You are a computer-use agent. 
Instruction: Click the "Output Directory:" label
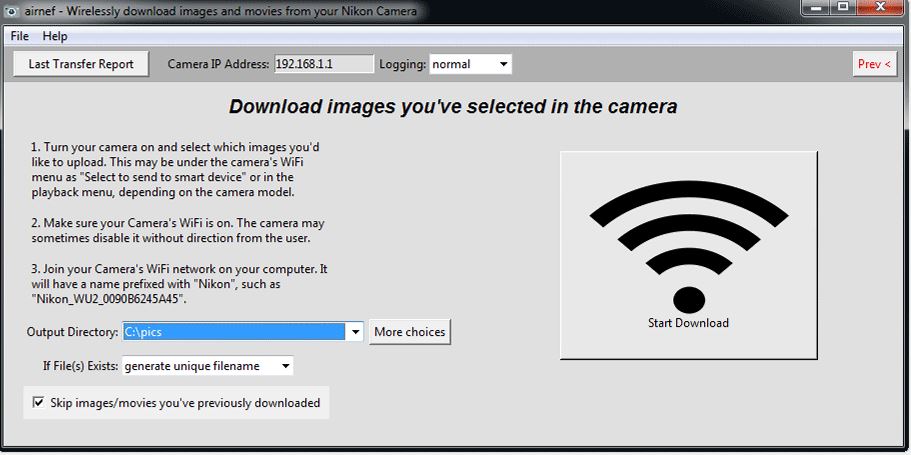coord(73,332)
